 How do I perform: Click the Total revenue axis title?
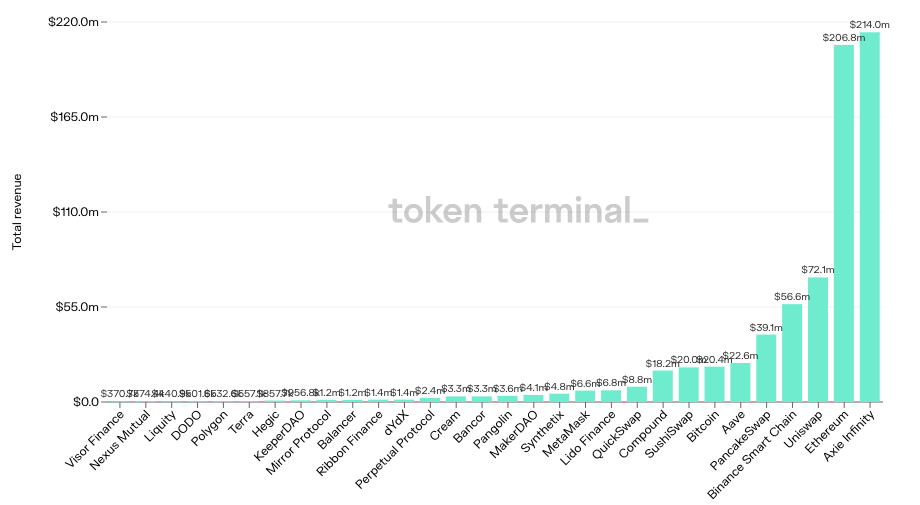pyautogui.click(x=17, y=211)
